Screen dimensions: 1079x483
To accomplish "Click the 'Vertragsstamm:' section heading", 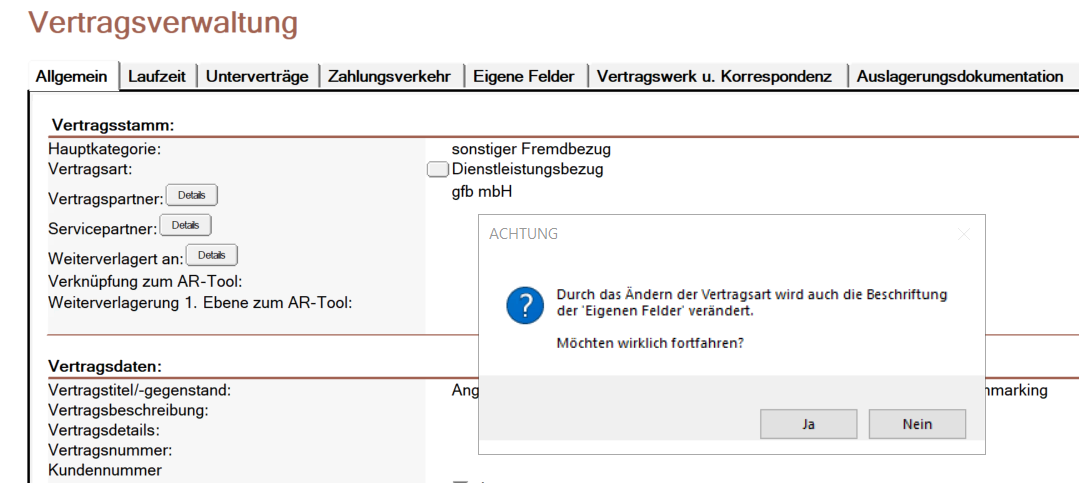I will [114, 125].
